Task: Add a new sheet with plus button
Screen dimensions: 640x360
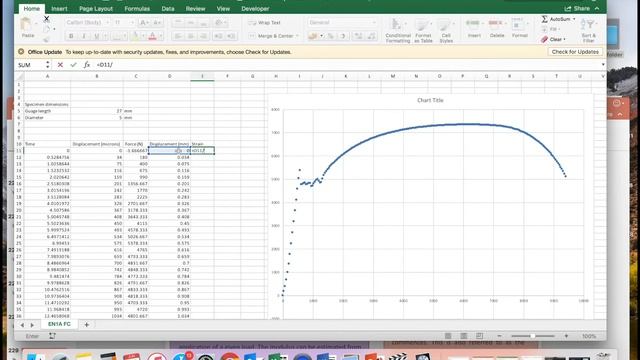Action: pos(87,324)
